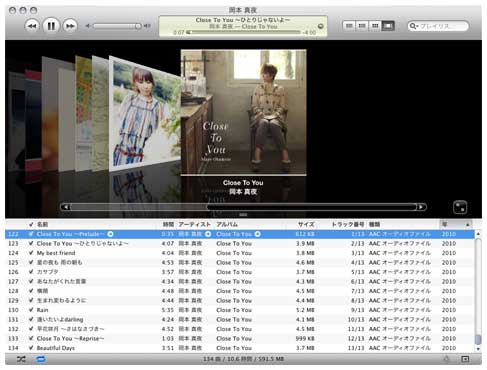Sort by the album column header
Image resolution: width=487 pixels, height=370 pixels.
tap(227, 224)
